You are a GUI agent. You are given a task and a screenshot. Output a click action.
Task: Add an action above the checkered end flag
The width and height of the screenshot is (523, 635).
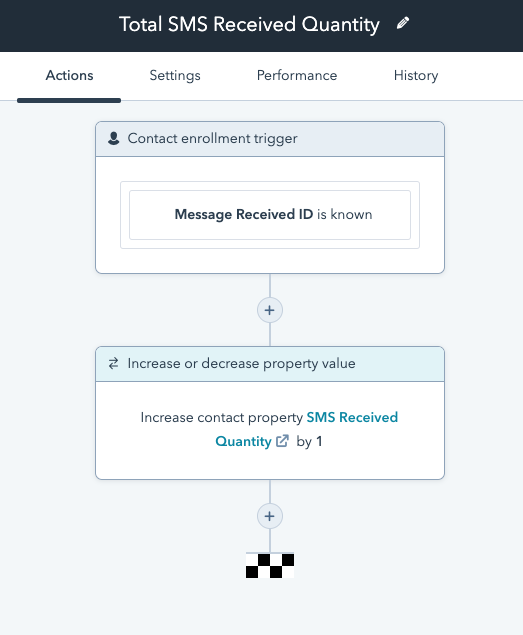click(x=270, y=516)
